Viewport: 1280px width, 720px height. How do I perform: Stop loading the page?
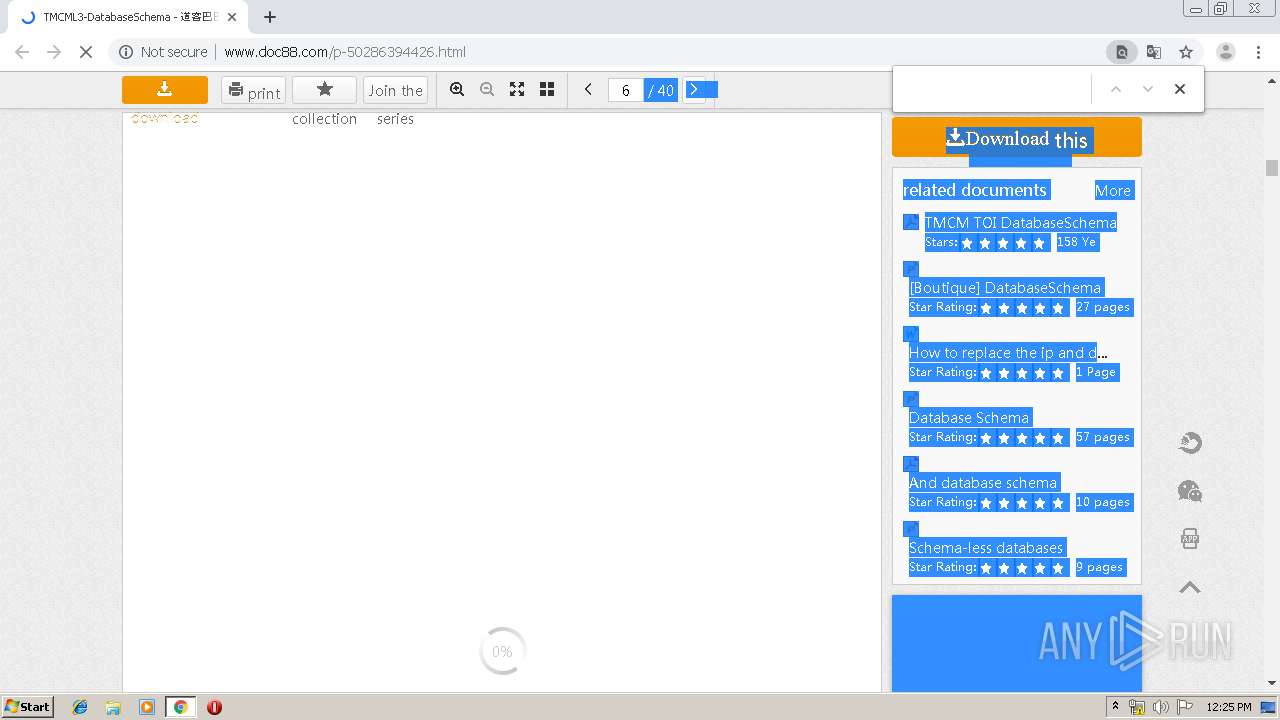[86, 52]
